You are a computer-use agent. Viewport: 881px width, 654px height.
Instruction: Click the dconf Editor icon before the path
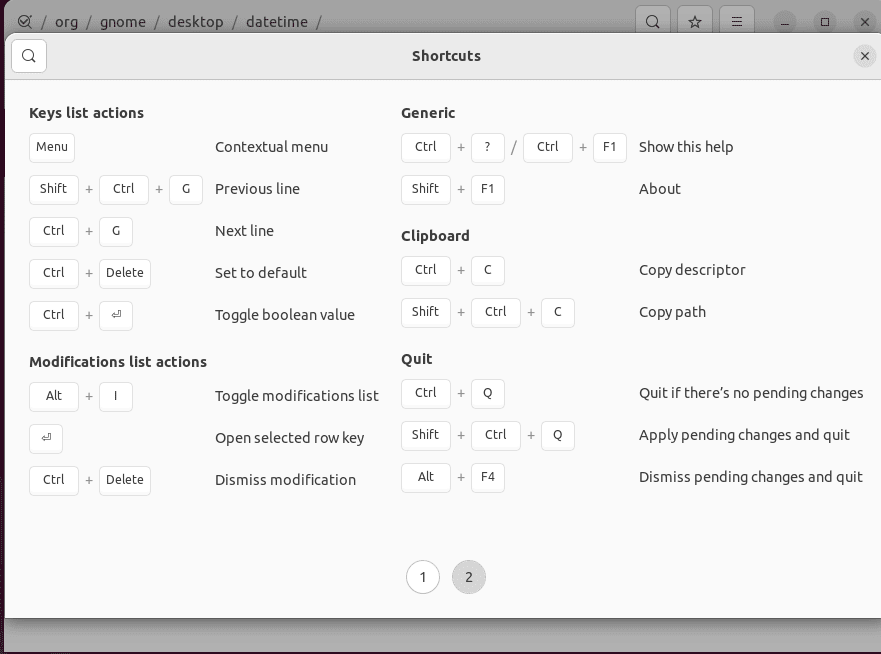(x=25, y=20)
